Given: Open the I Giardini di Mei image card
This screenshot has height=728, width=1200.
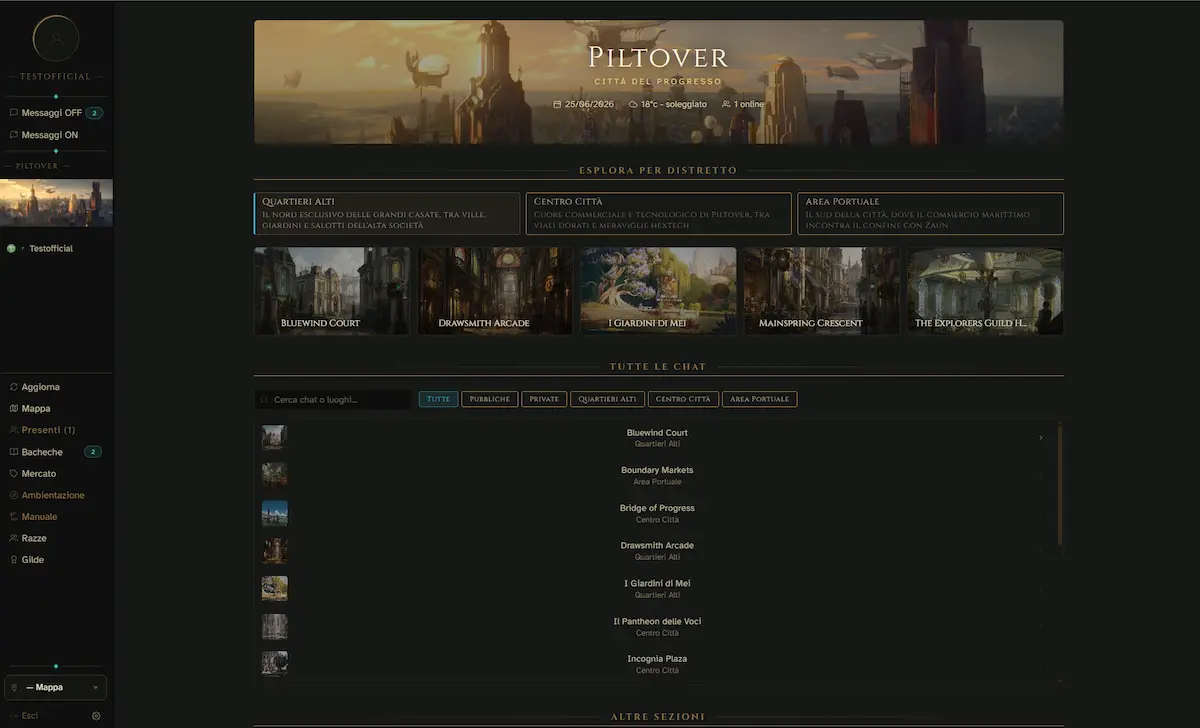Looking at the screenshot, I should (x=658, y=291).
